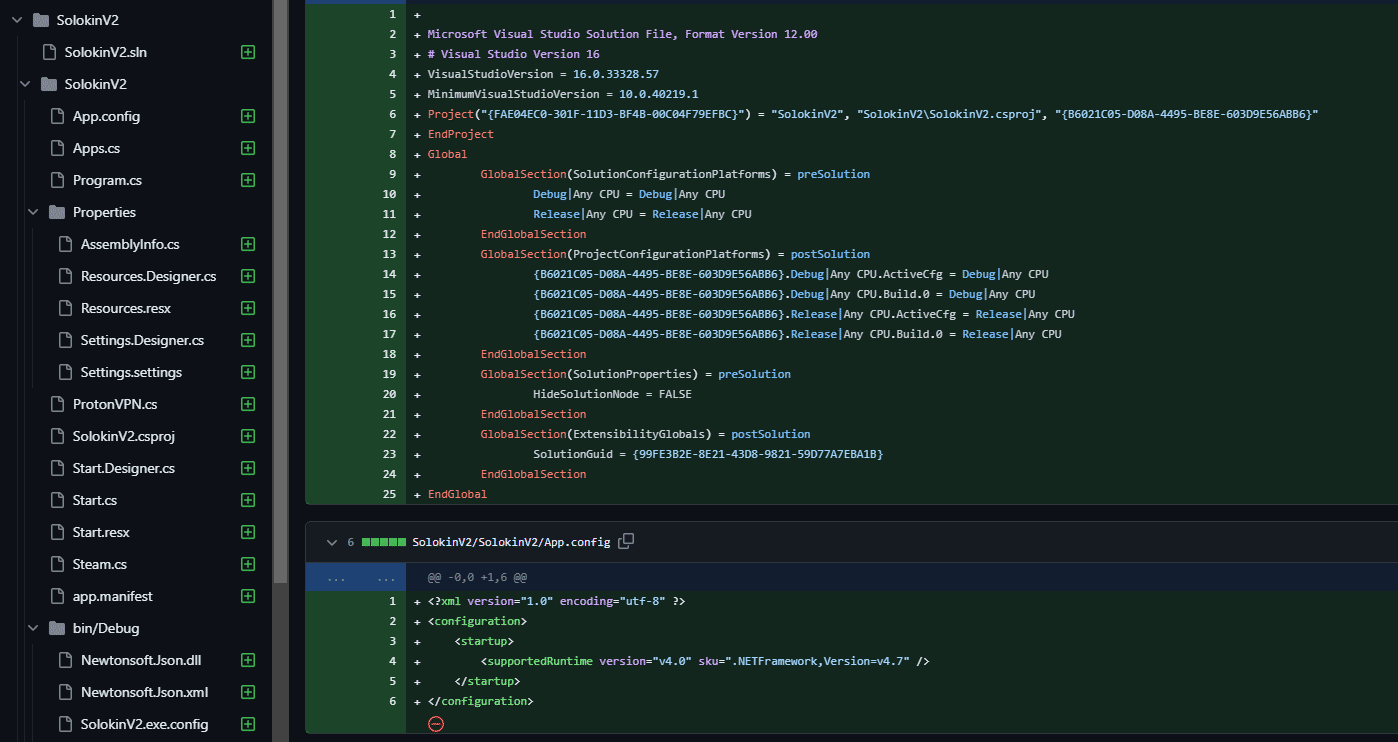The image size is (1398, 742).
Task: Collapse the top-level SolokinV2 folder
Action: coord(16,20)
